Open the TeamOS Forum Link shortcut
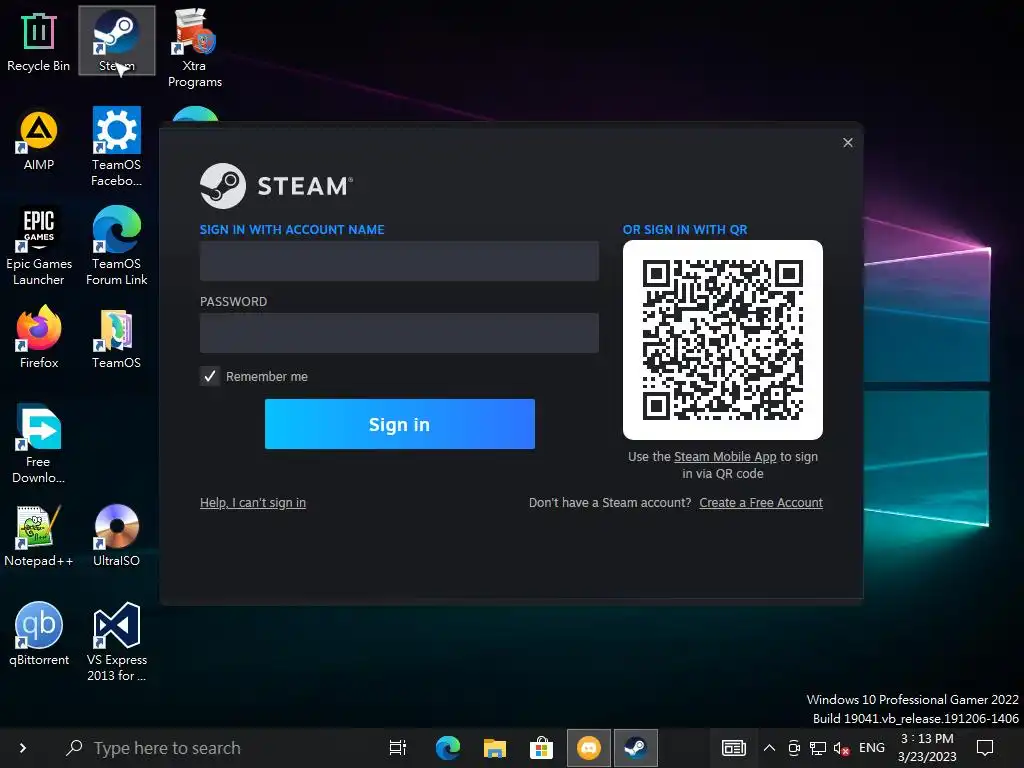The height and width of the screenshot is (768, 1024). tap(116, 246)
